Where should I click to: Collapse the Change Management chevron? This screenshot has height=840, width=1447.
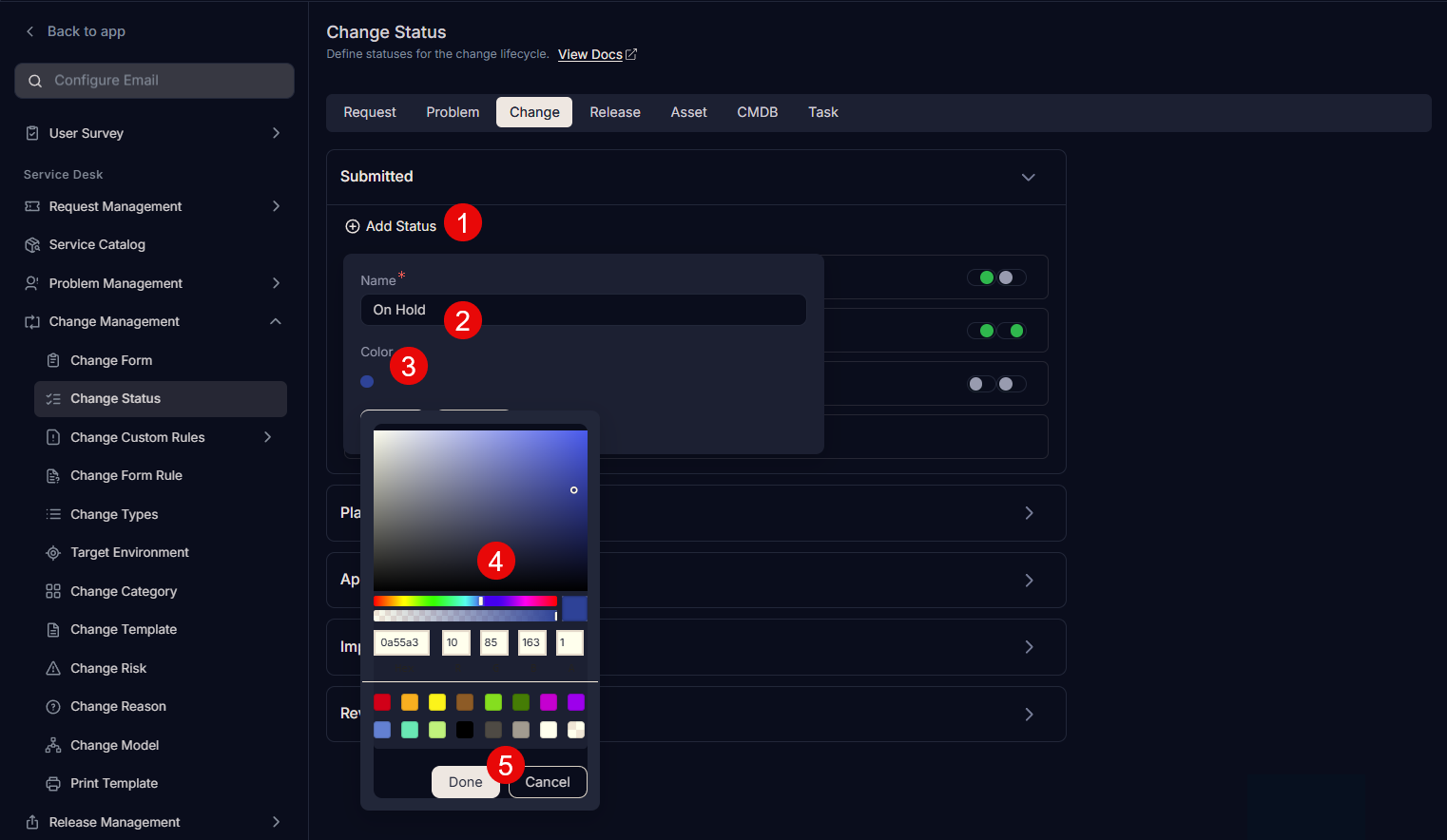(x=276, y=322)
